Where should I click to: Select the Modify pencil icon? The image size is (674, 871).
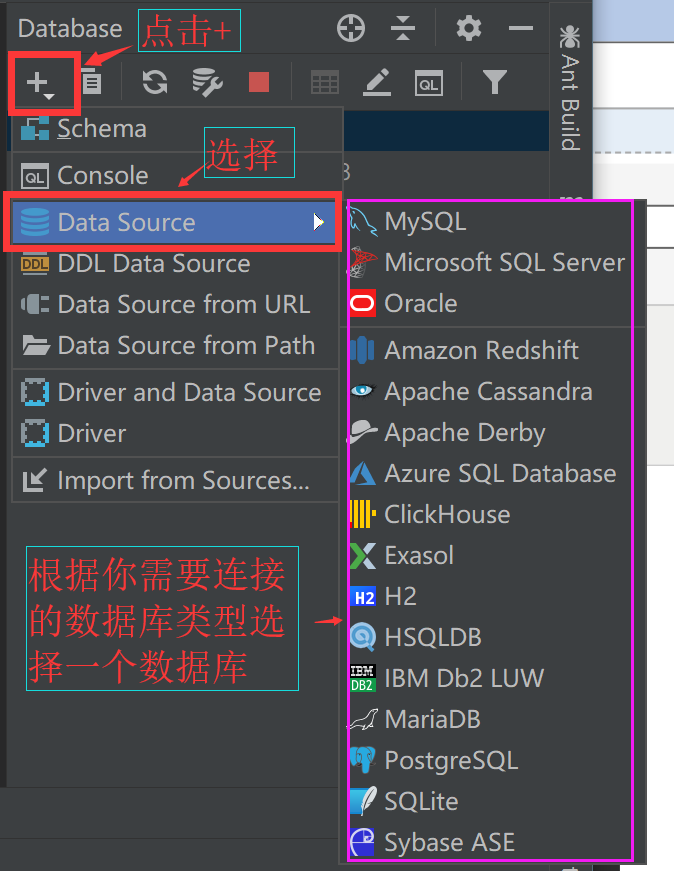376,82
